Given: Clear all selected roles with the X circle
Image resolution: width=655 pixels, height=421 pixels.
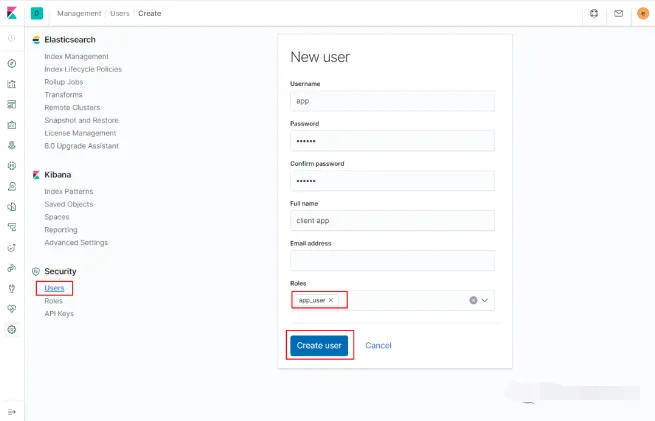Looking at the screenshot, I should pyautogui.click(x=473, y=300).
